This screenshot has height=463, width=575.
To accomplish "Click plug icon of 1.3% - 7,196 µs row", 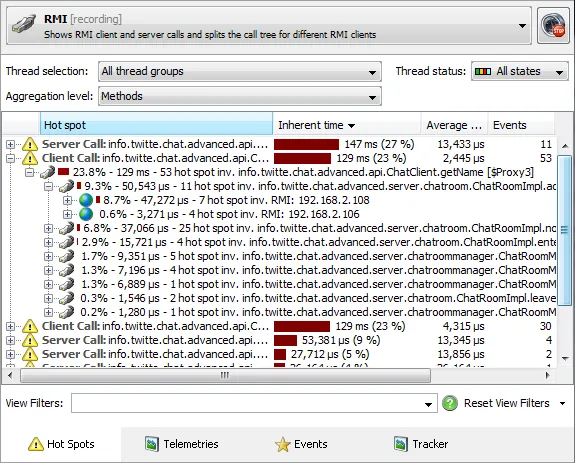I will 66,270.
